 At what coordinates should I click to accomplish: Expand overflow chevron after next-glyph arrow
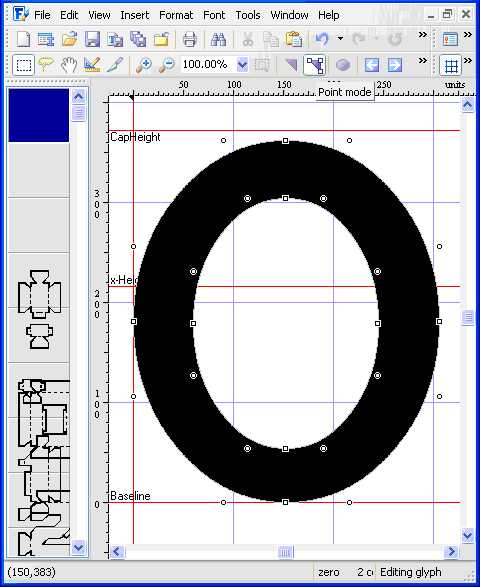[x=423, y=61]
